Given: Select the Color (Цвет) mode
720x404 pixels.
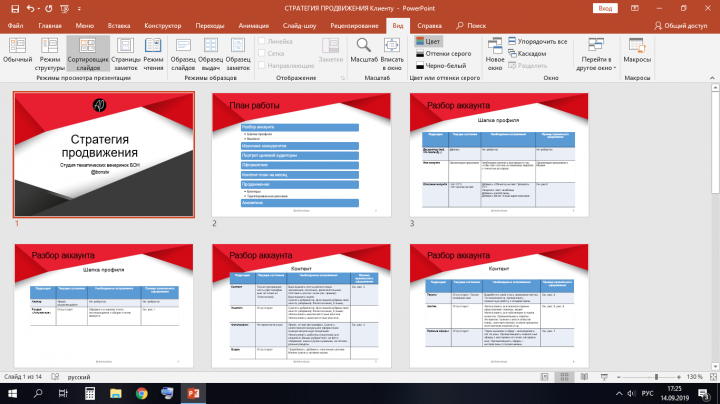Looking at the screenshot, I should point(428,41).
